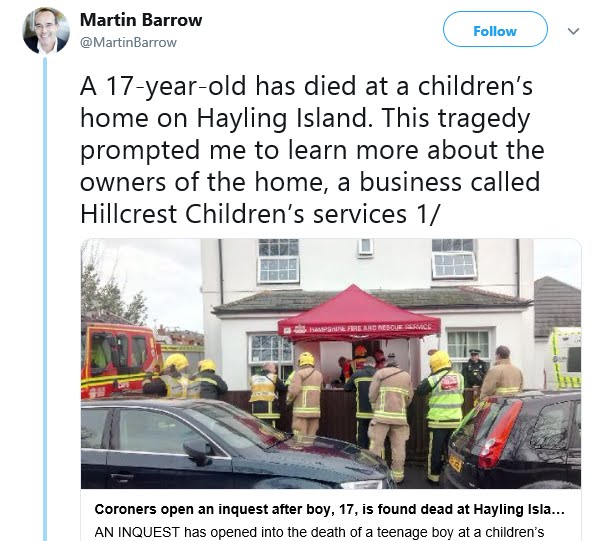This screenshot has width=616, height=541.
Task: Click the blue thread line under the avatar
Action: [x=45, y=299]
